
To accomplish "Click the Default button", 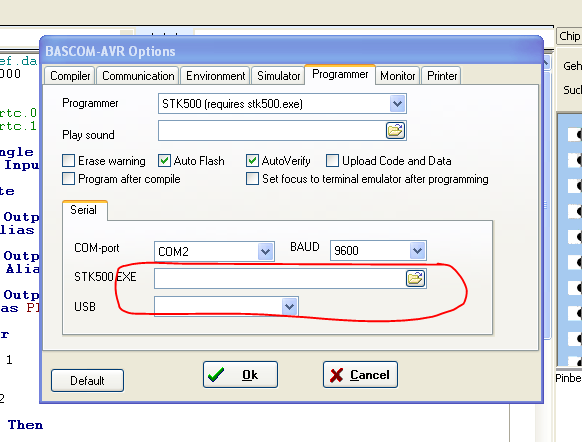I will point(87,380).
